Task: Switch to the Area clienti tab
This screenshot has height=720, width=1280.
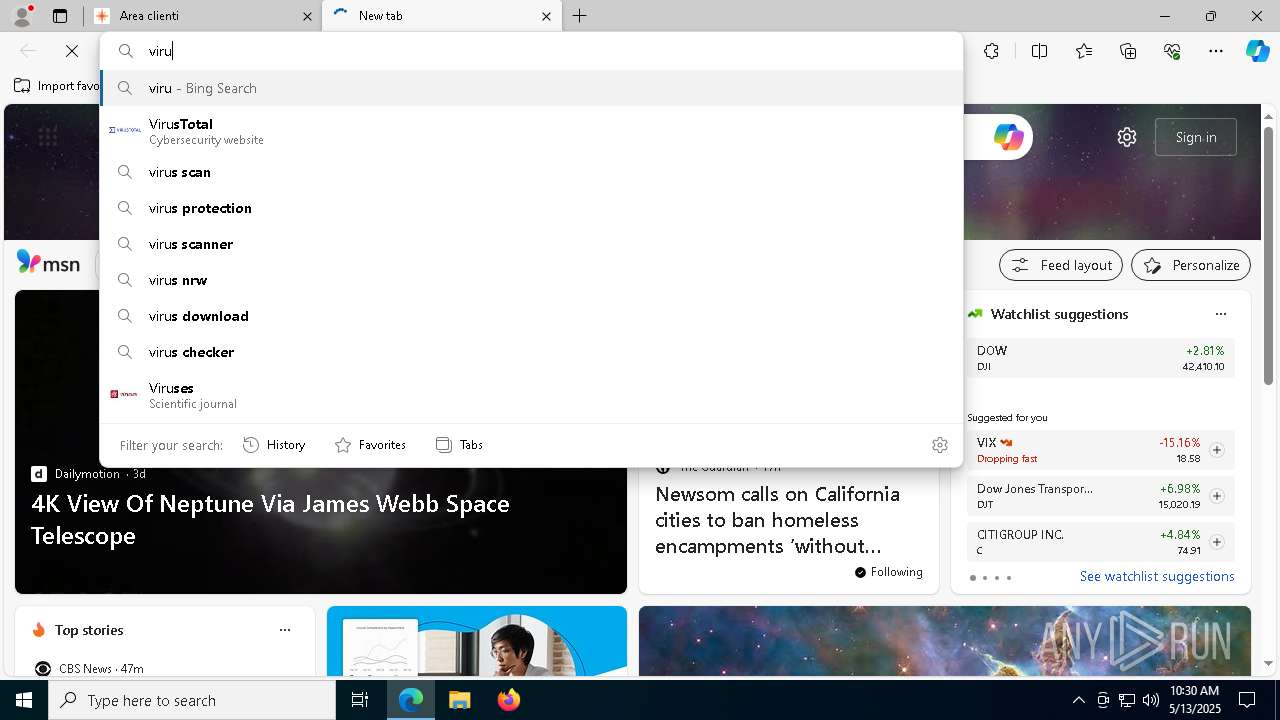Action: (204, 16)
